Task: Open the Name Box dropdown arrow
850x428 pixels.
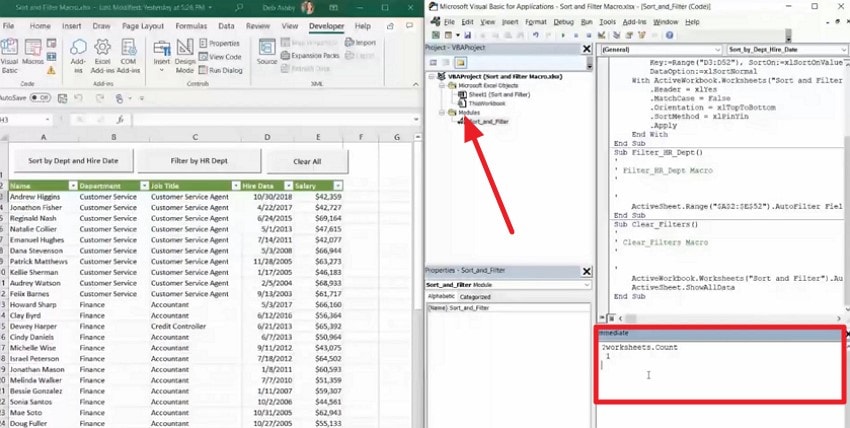Action: pyautogui.click(x=48, y=119)
